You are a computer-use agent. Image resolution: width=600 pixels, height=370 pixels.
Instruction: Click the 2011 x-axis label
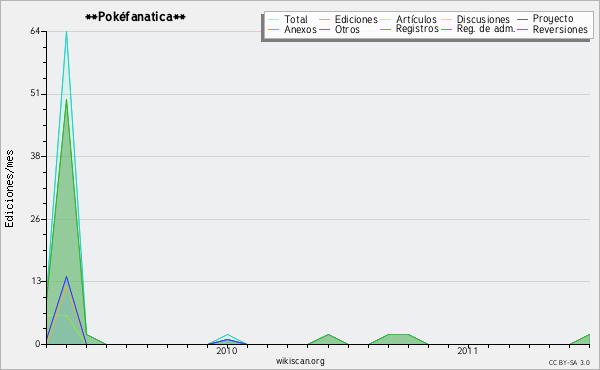tap(468, 350)
